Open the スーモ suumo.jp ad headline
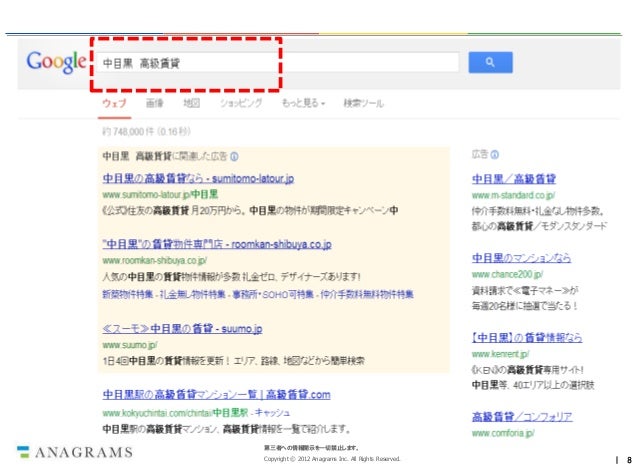Viewport: 638px width, 467px height. click(x=182, y=329)
